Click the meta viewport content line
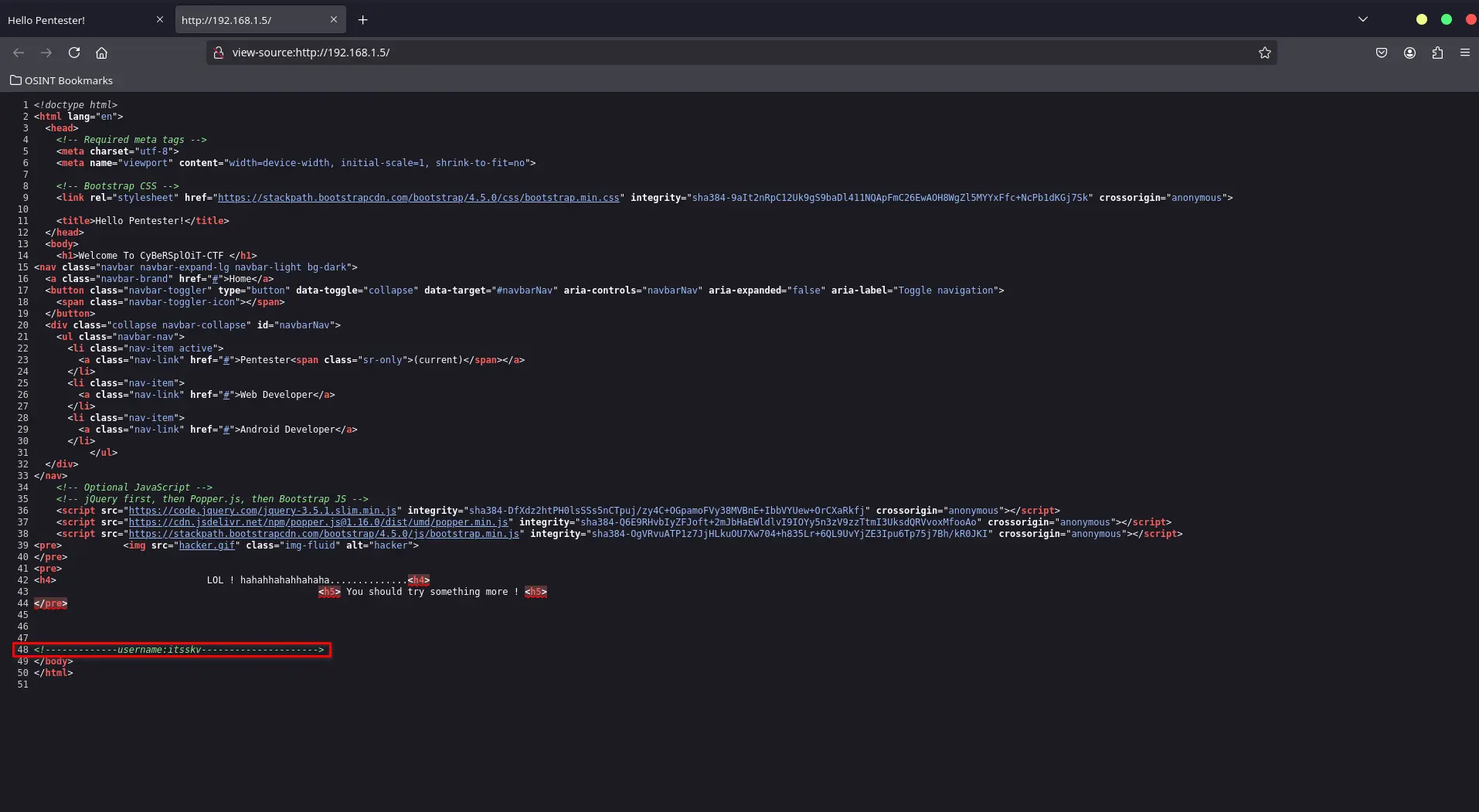Screen dimensions: 1479x812 (x=296, y=163)
